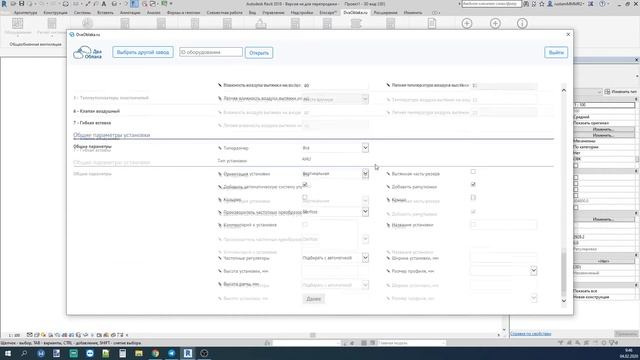This screenshot has height=360, width=640.
Task: Toggle 'Комментарий к установке' checkbox
Action: point(304,224)
